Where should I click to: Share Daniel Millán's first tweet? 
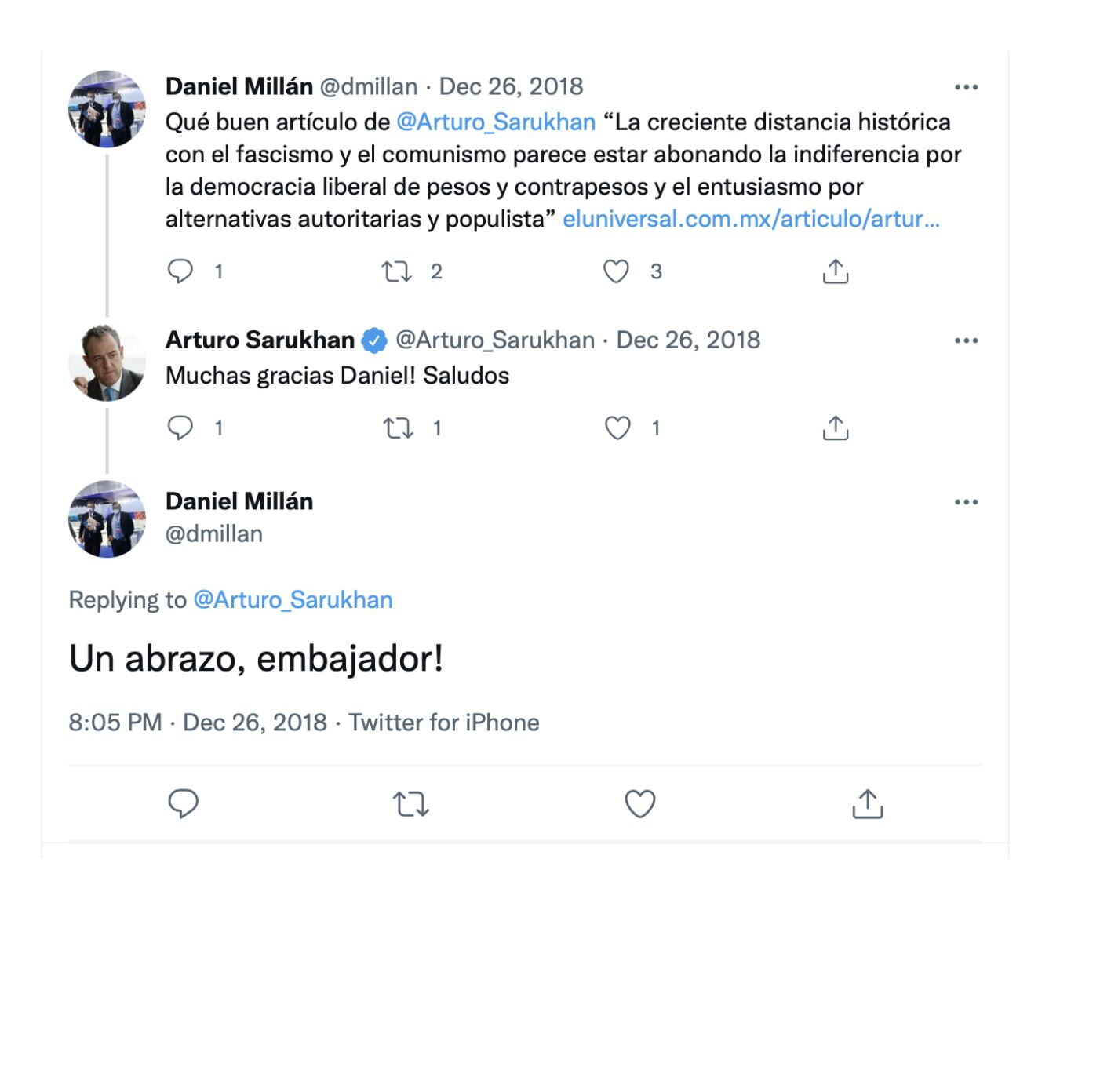pyautogui.click(x=836, y=271)
